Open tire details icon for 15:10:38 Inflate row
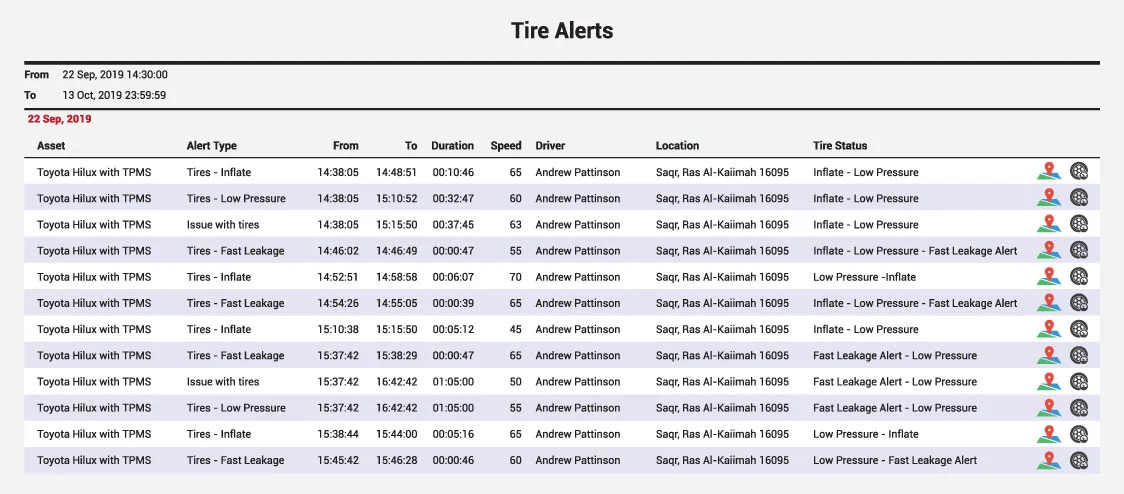 point(1079,329)
